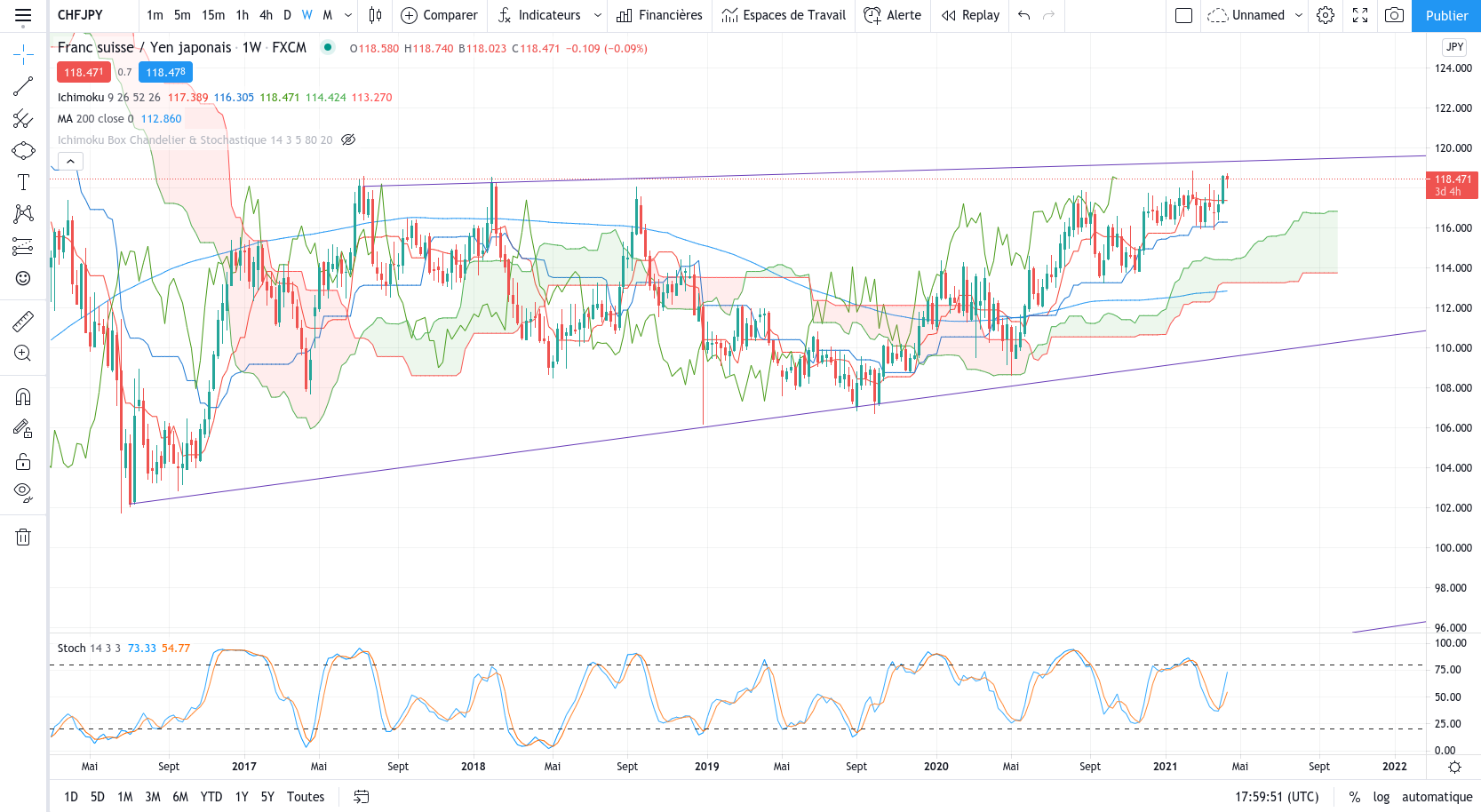Toggle log scale on price axis
Viewport: 1481px width, 812px height.
pyautogui.click(x=1381, y=797)
